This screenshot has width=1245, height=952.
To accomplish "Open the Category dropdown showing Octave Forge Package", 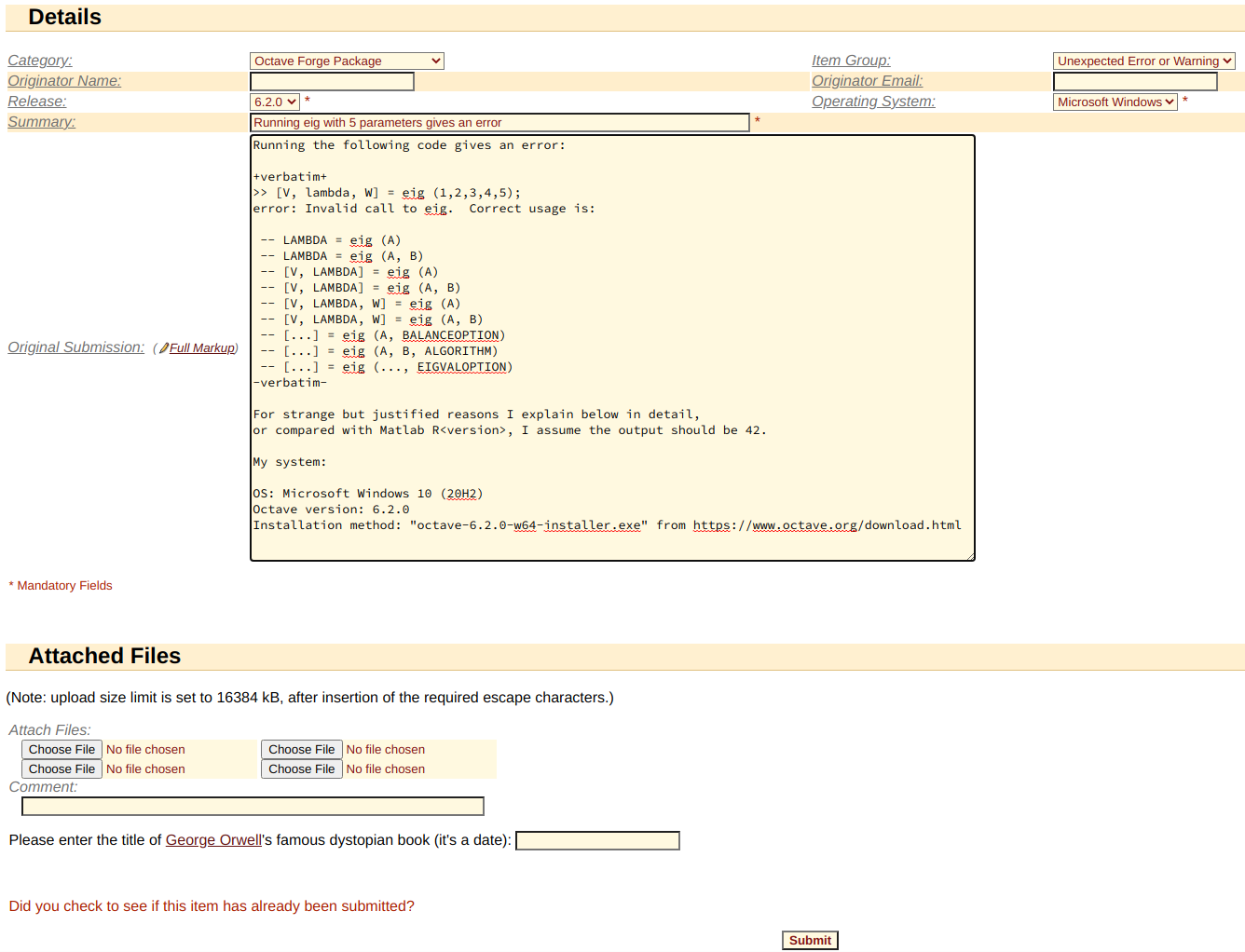I will [347, 61].
